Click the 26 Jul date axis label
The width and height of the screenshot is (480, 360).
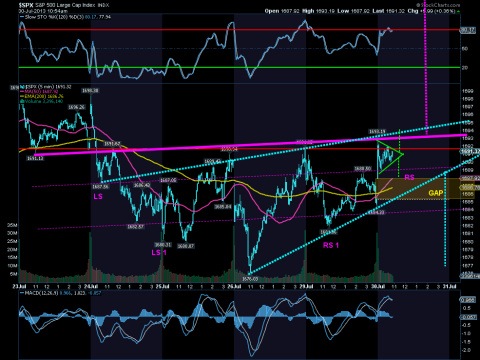tap(234, 287)
